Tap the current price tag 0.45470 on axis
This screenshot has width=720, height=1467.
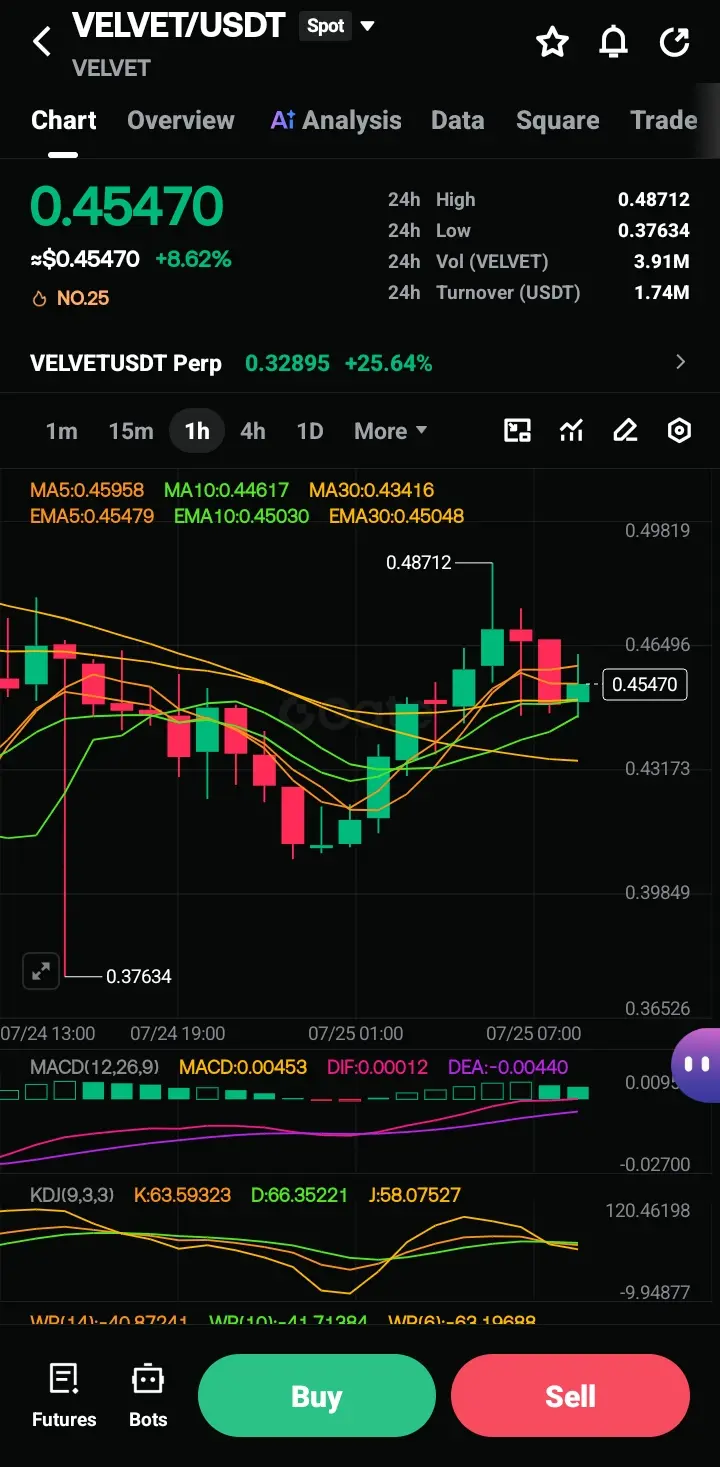pos(645,684)
